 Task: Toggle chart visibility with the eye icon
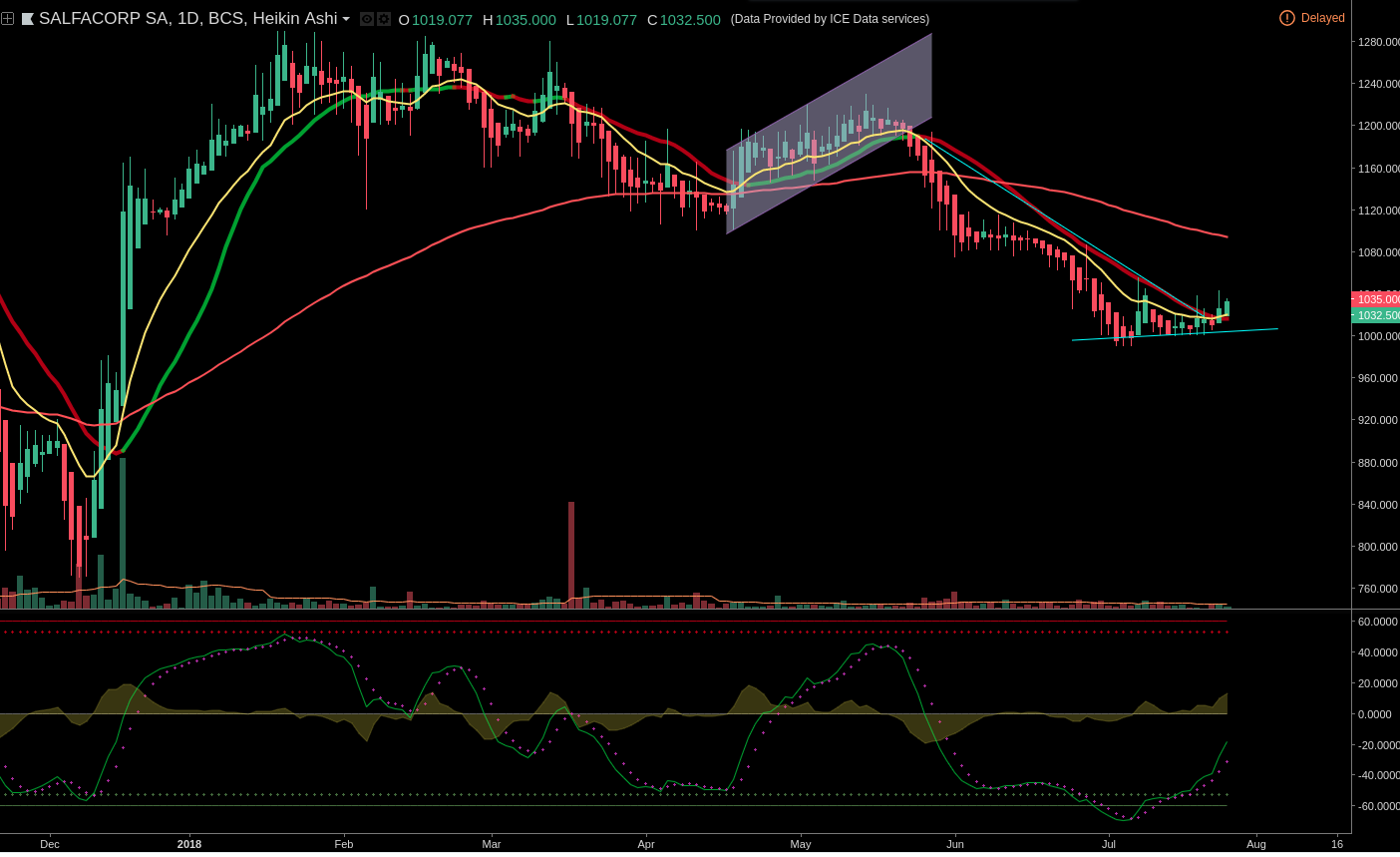(x=367, y=19)
